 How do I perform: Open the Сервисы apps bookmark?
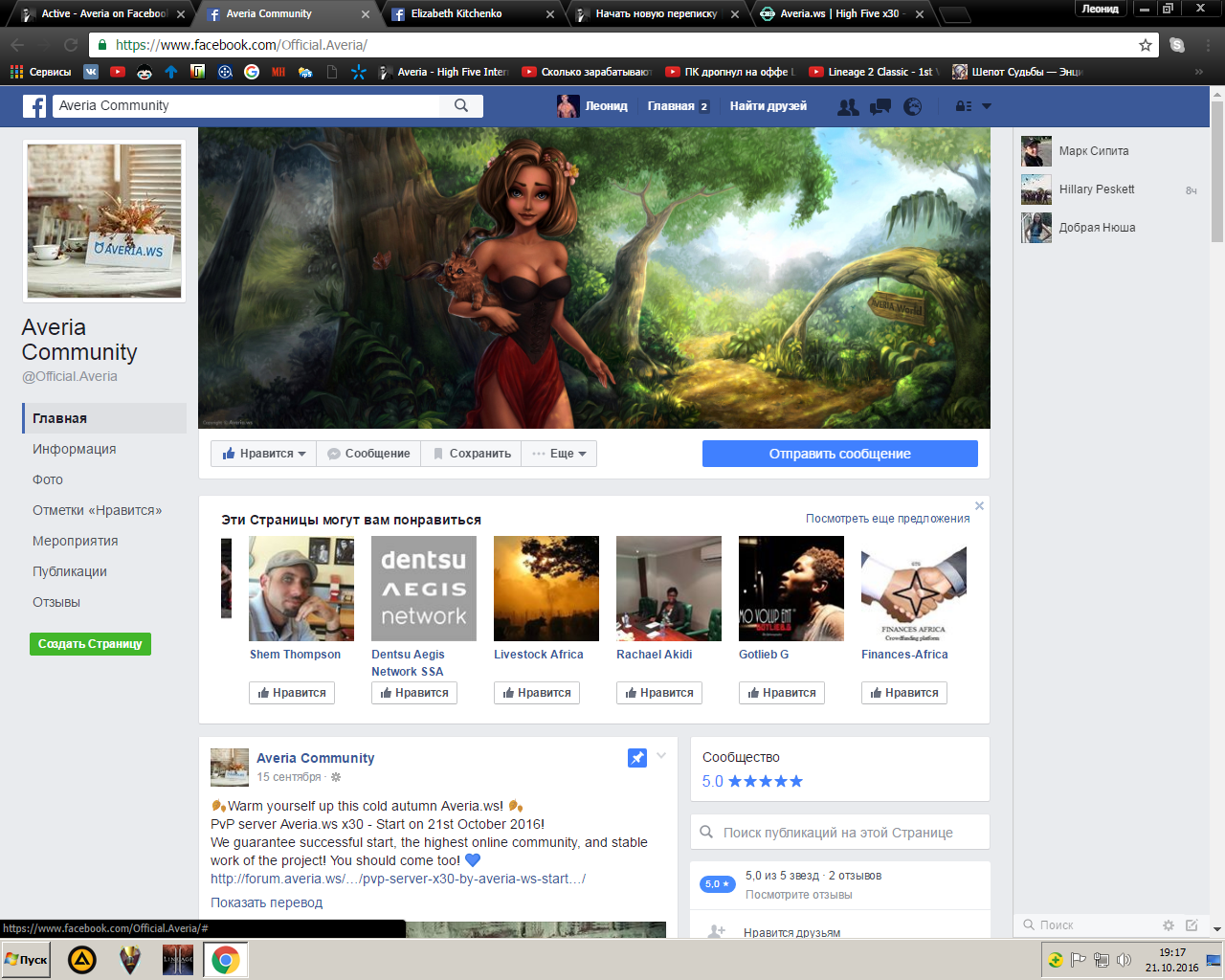(x=41, y=72)
